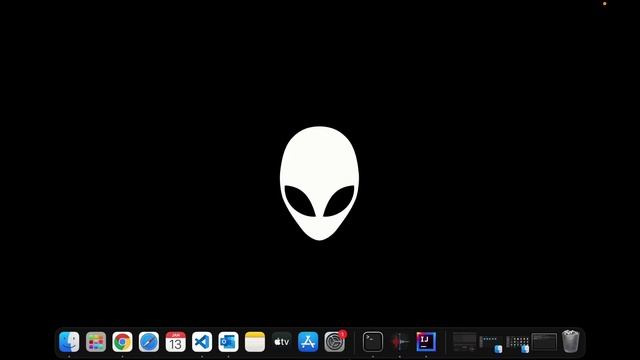Restore the first minimized window thumbnail
This screenshot has height=360, width=640.
pyautogui.click(x=464, y=342)
